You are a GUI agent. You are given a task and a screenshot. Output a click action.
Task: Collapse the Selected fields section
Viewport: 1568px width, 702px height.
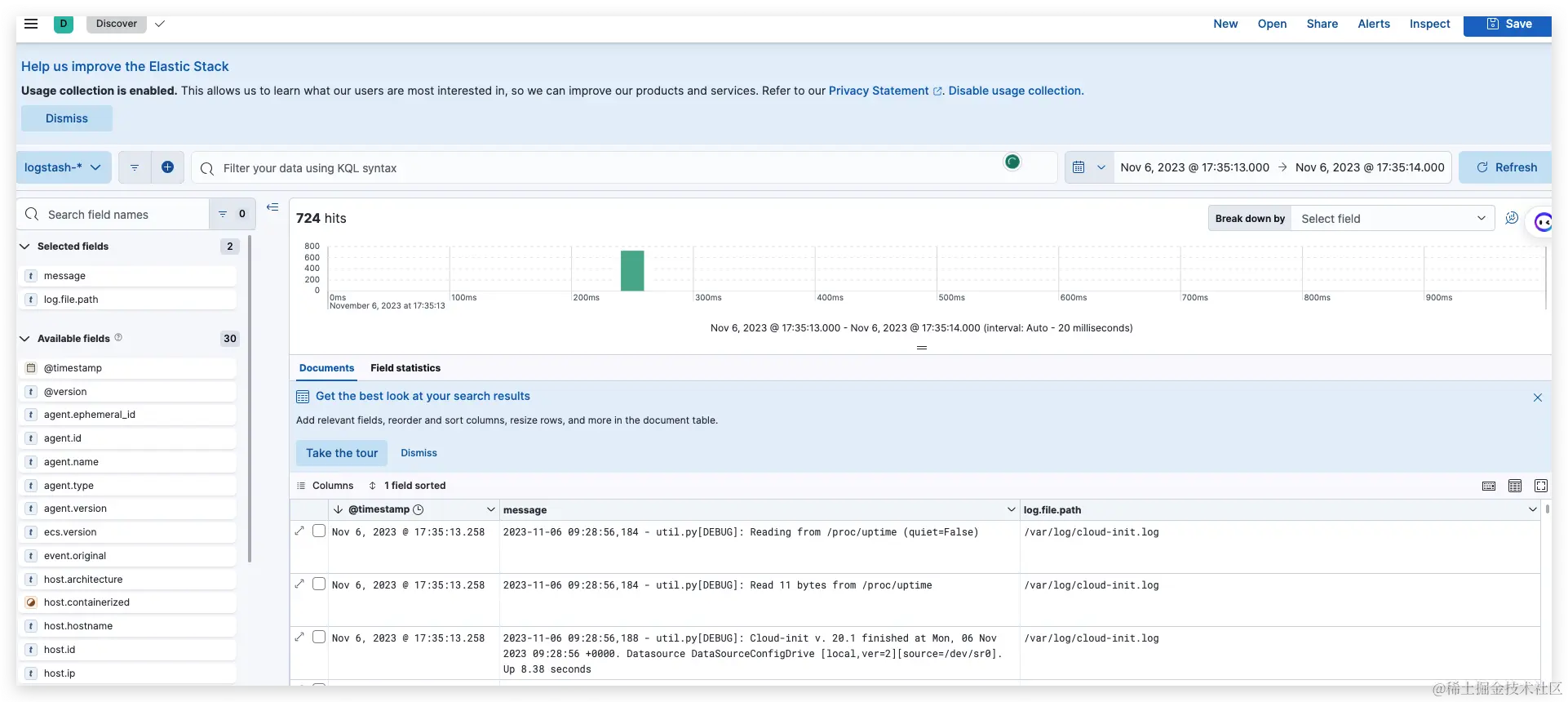[x=24, y=247]
